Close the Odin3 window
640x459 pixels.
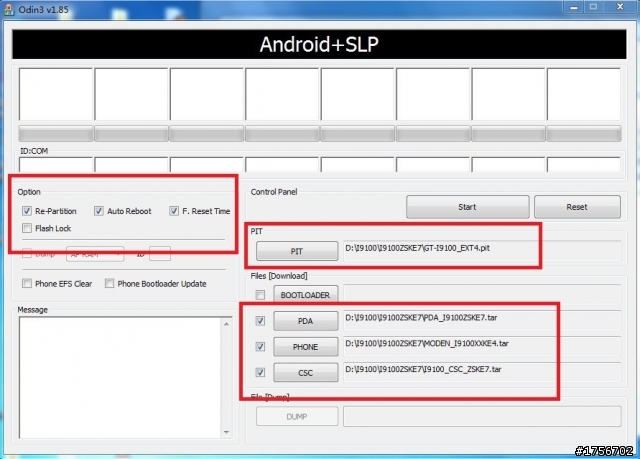point(620,7)
